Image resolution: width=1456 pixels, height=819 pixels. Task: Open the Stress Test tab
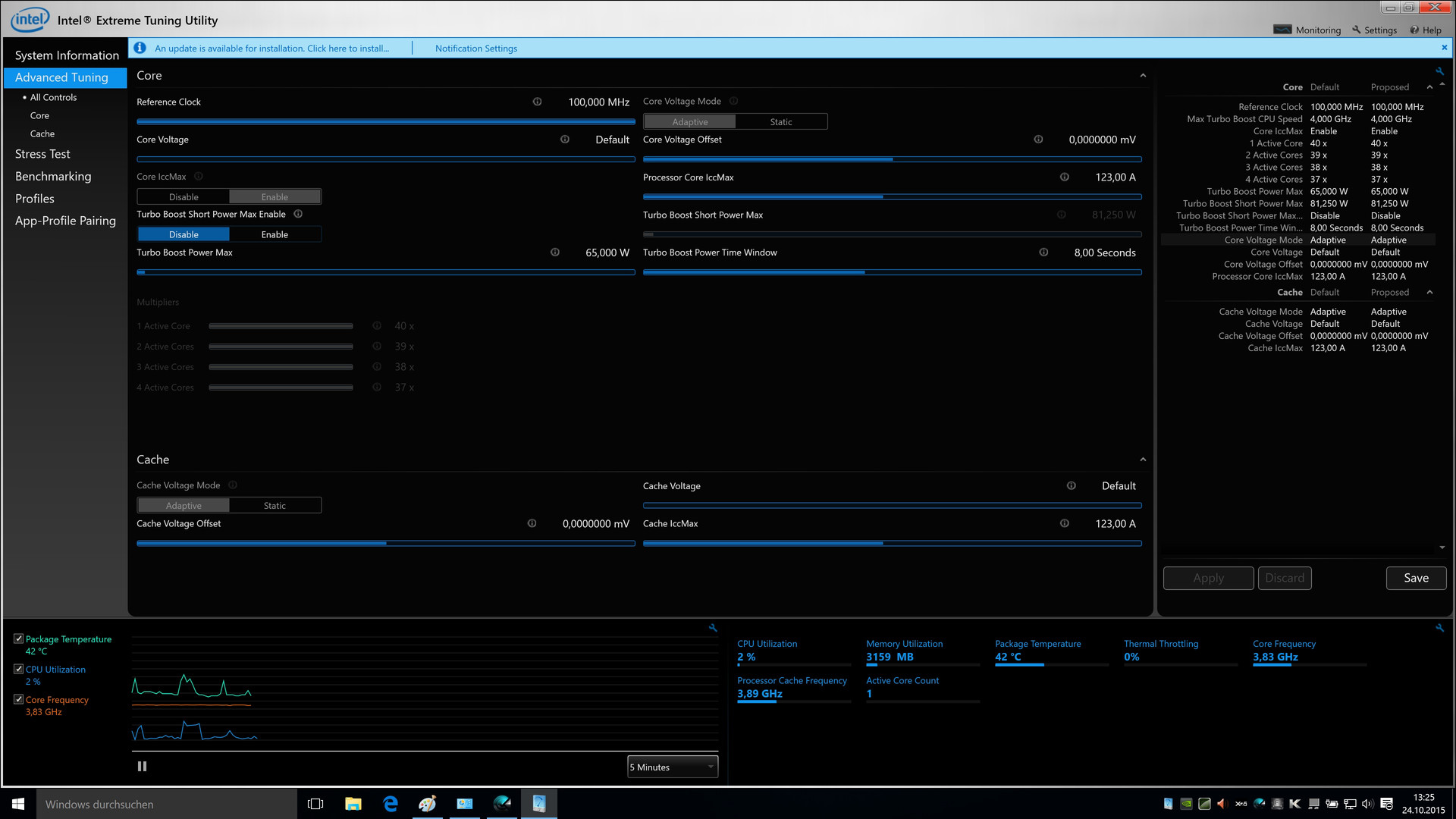42,154
